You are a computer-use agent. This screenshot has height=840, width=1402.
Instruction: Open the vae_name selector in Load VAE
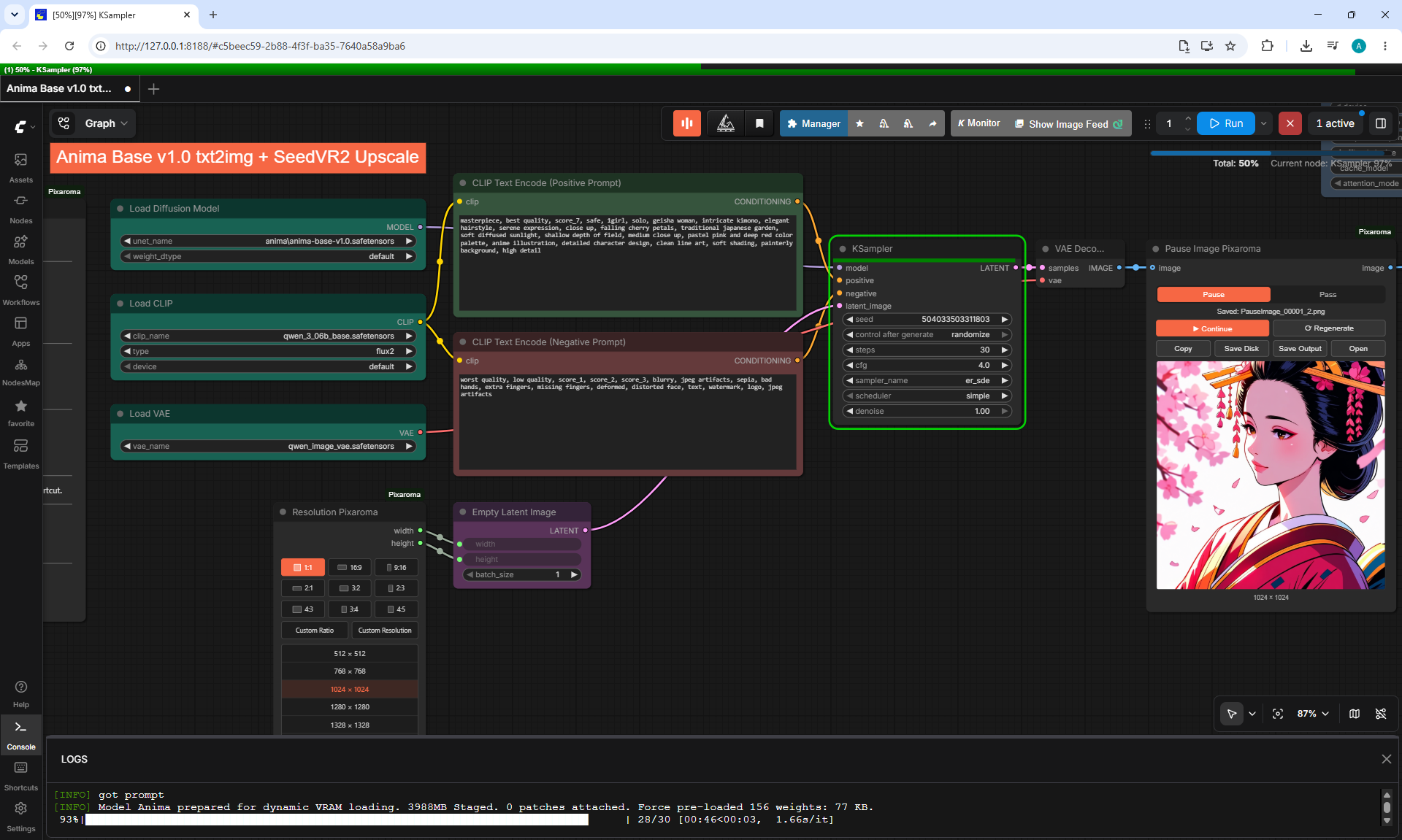tap(268, 446)
